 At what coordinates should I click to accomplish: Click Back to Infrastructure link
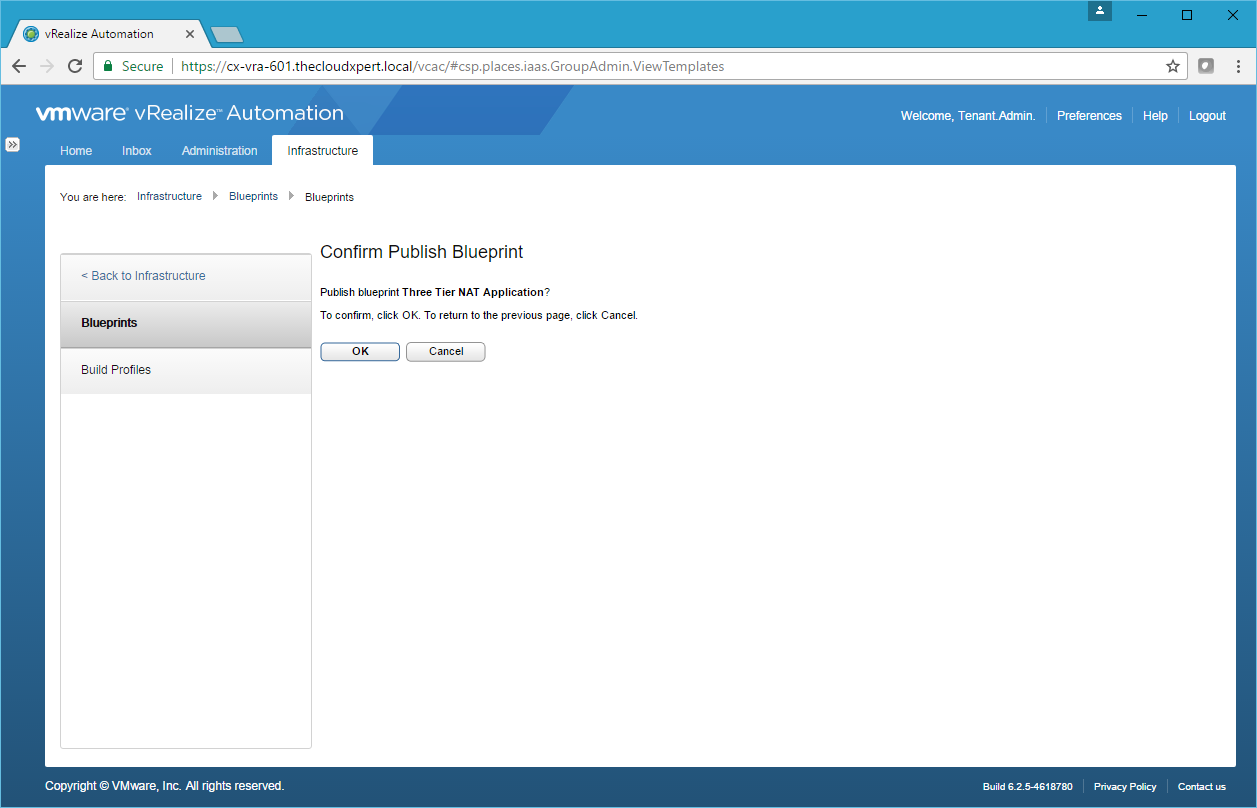(143, 276)
